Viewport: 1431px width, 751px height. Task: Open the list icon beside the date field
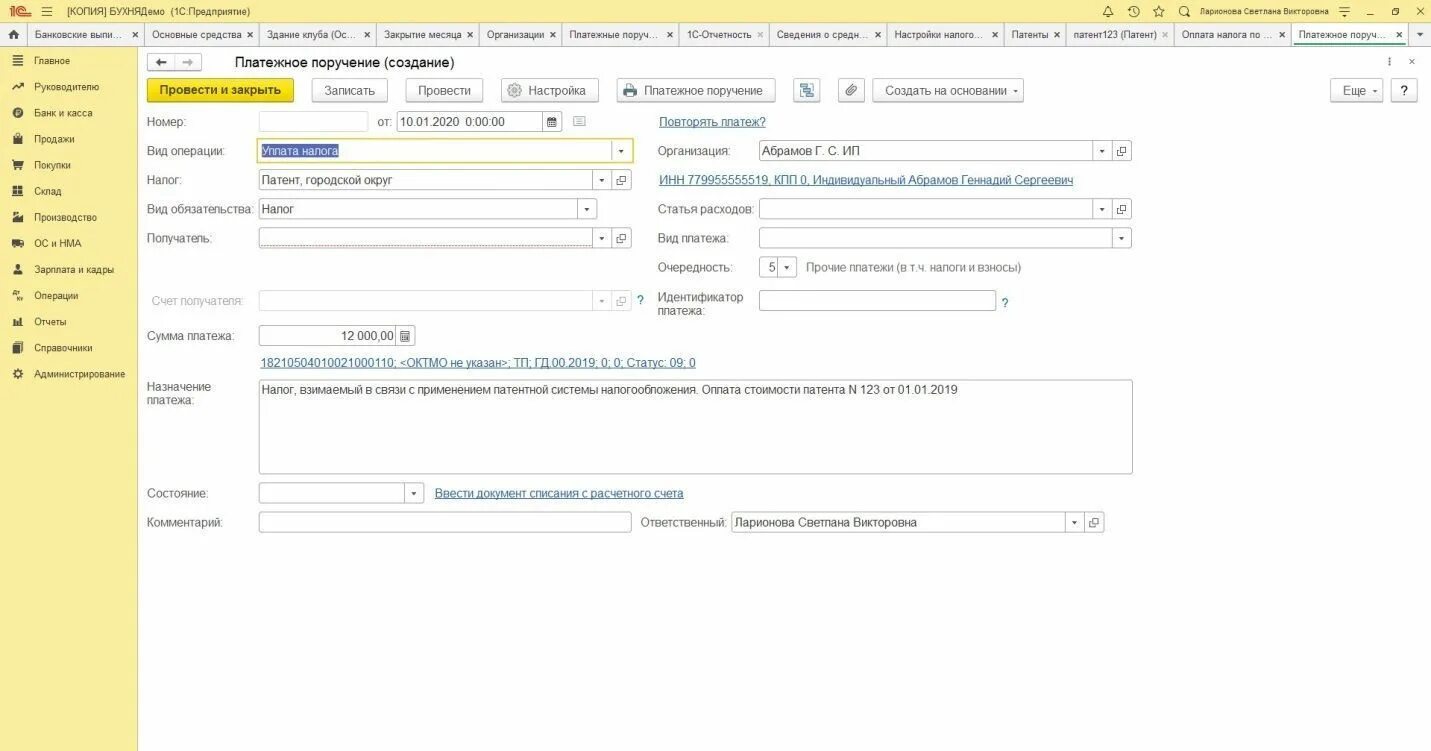579,122
